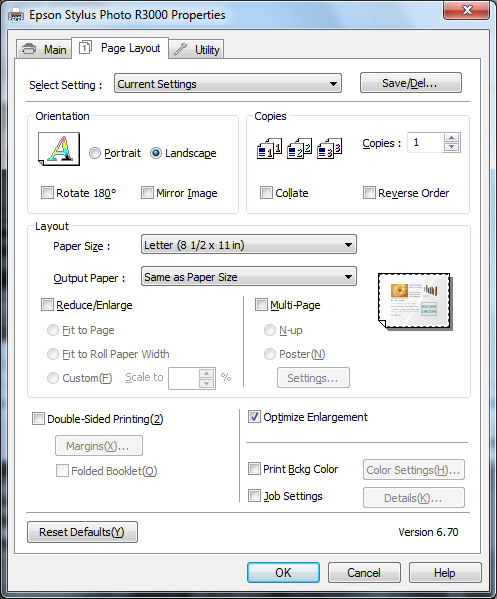Open the Paper Size dropdown
497x599 pixels.
[x=249, y=244]
